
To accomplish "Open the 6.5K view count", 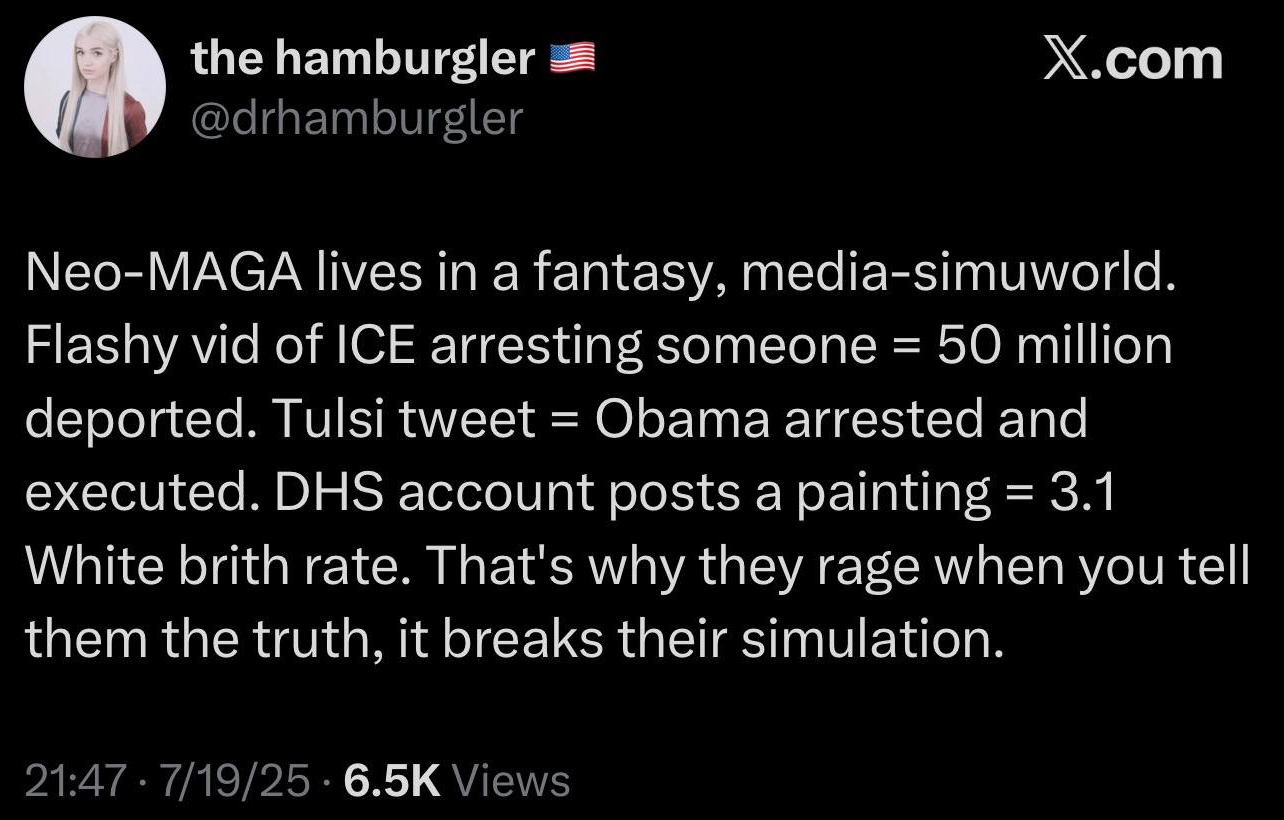I will pyautogui.click(x=392, y=780).
